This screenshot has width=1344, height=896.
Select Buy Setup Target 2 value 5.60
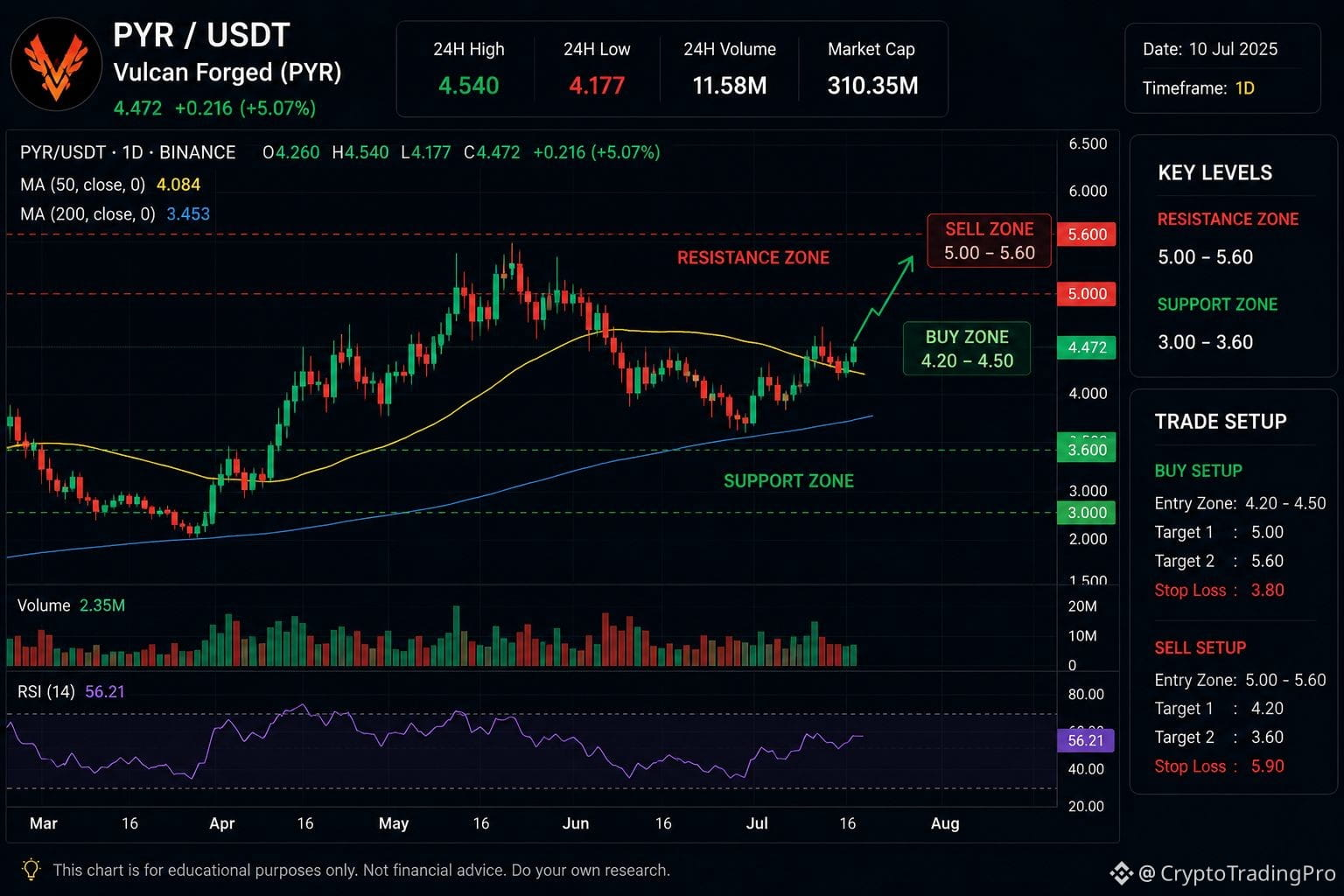point(1267,561)
